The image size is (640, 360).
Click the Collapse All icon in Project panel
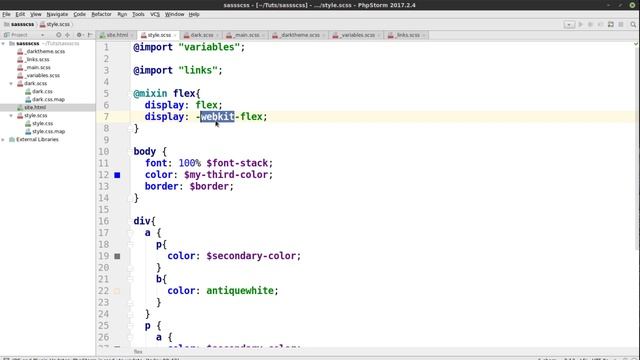click(68, 35)
